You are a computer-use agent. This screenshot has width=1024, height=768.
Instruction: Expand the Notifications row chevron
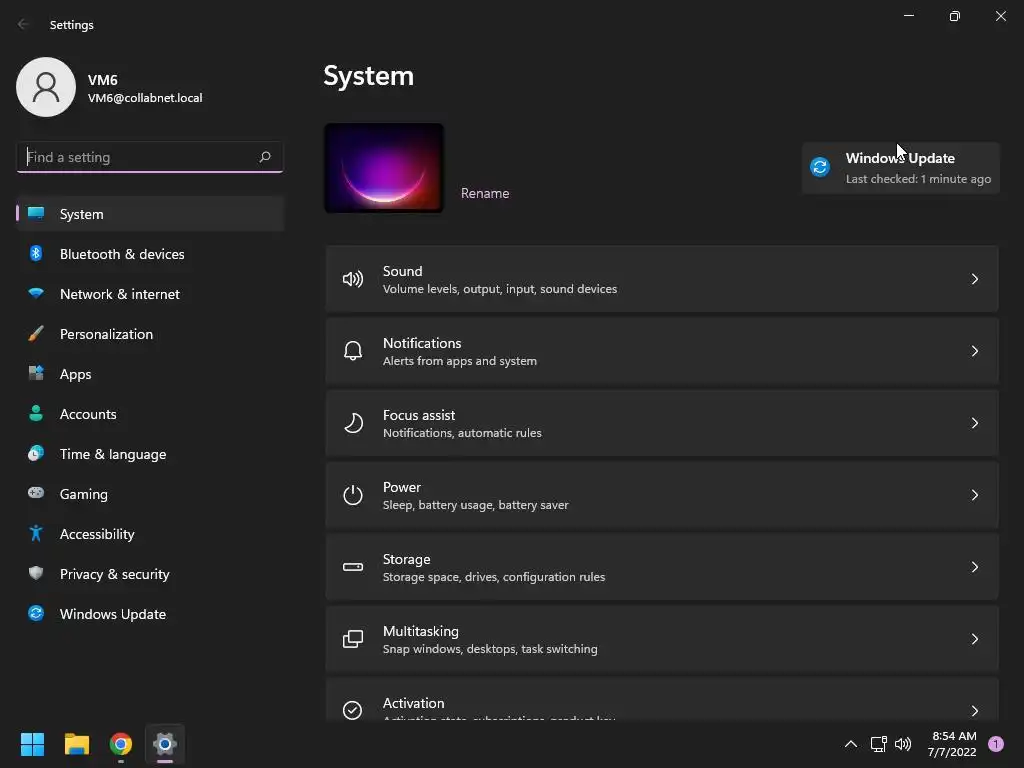click(974, 351)
